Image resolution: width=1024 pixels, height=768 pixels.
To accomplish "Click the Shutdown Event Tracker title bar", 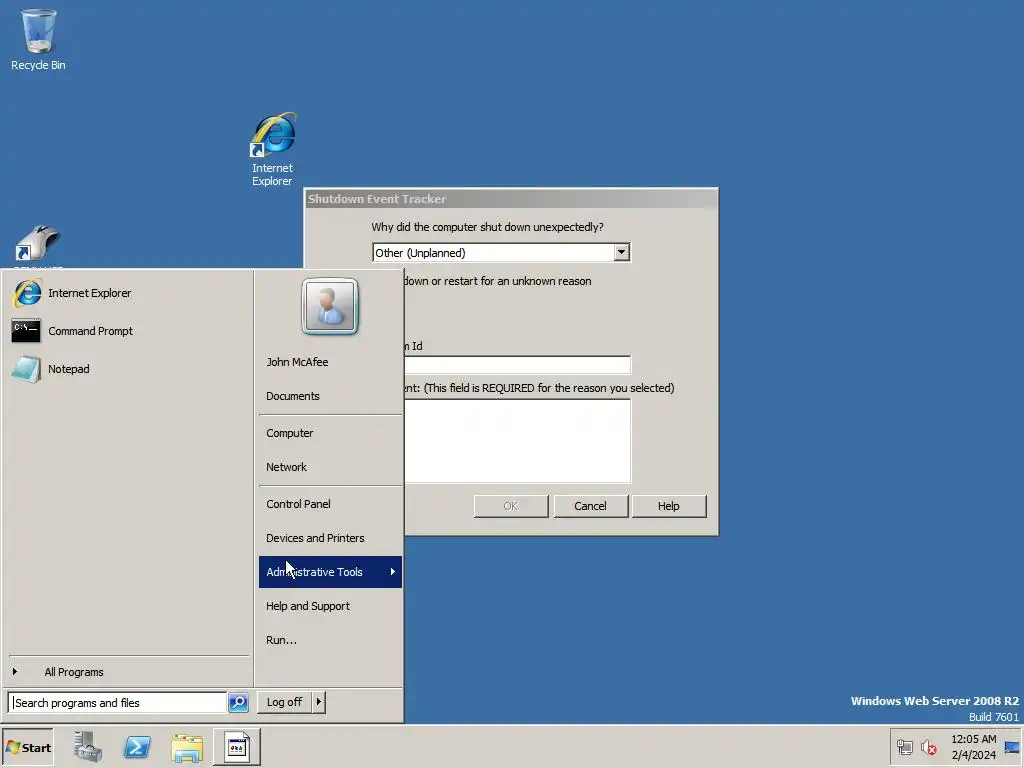I will [x=511, y=199].
